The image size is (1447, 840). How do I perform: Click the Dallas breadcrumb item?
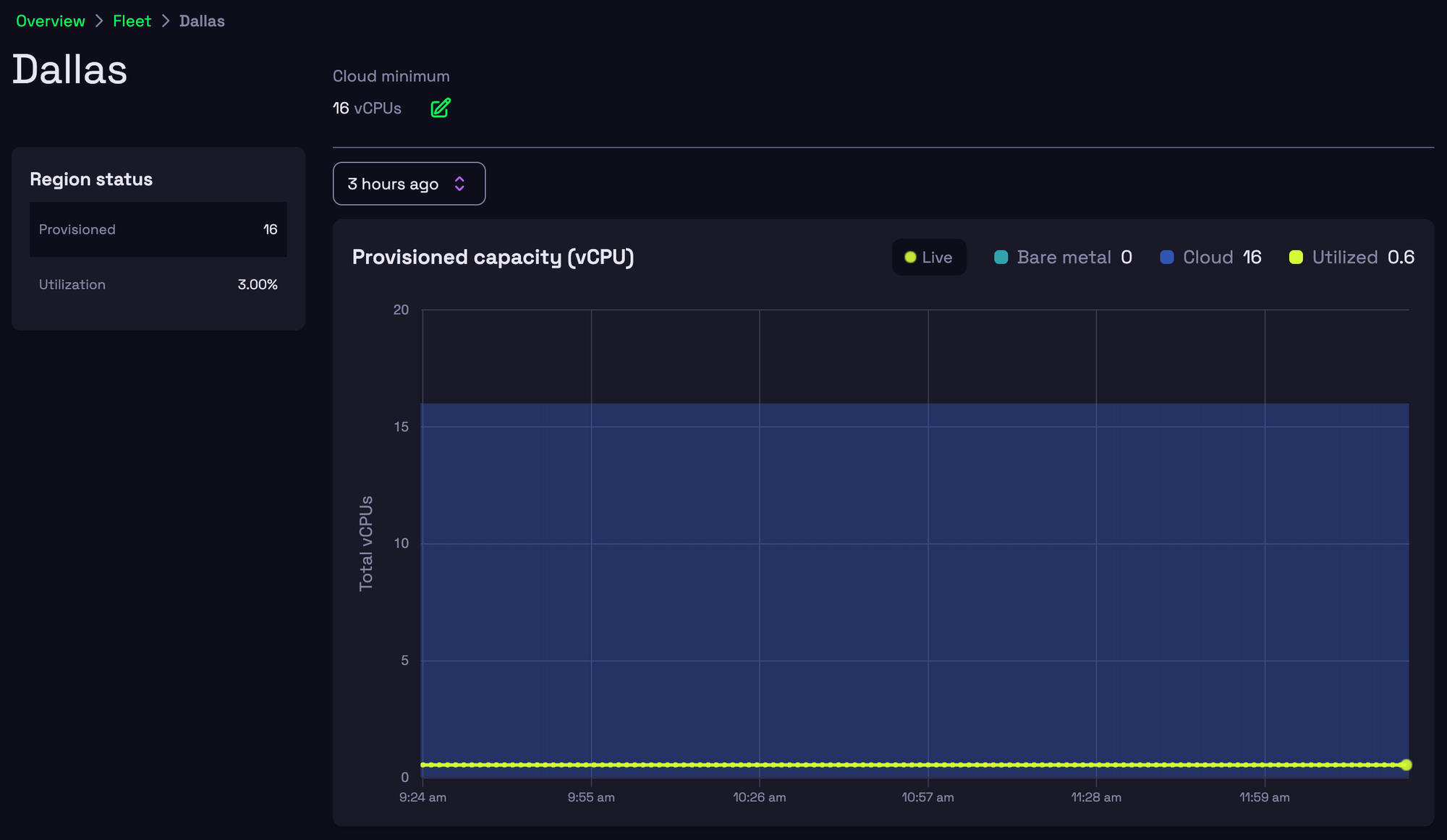pos(202,21)
